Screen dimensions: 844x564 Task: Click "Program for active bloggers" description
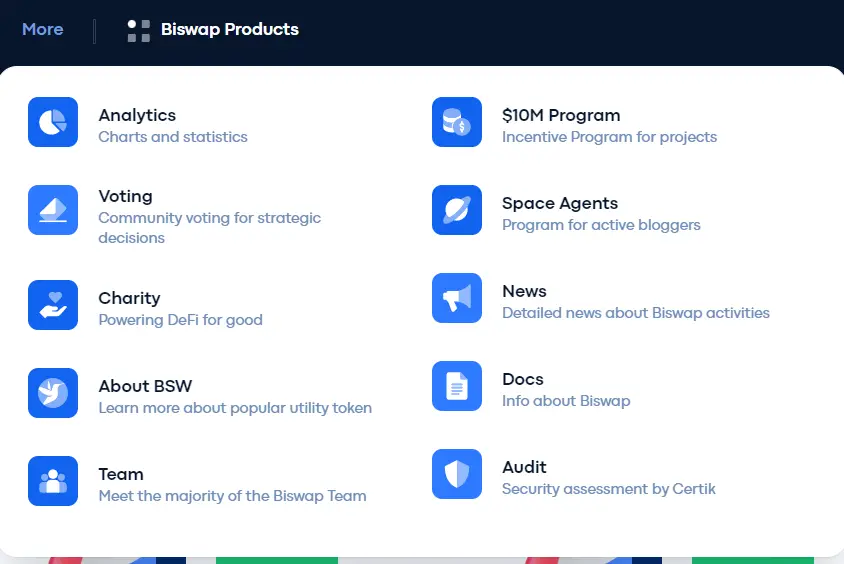[601, 225]
